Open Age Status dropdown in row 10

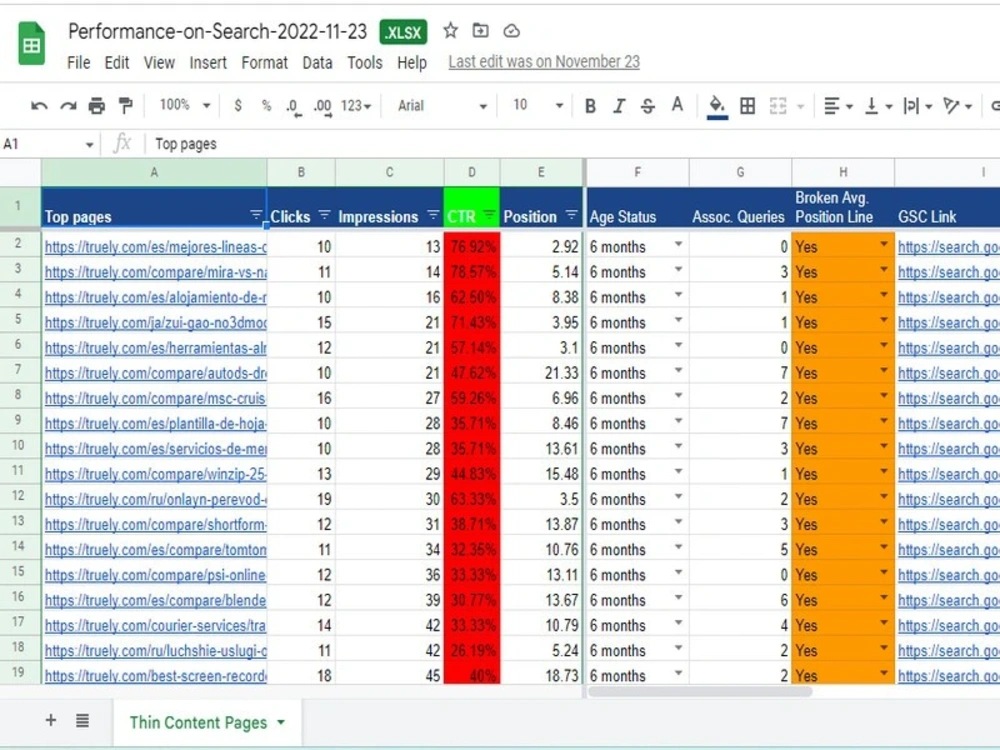tap(679, 446)
